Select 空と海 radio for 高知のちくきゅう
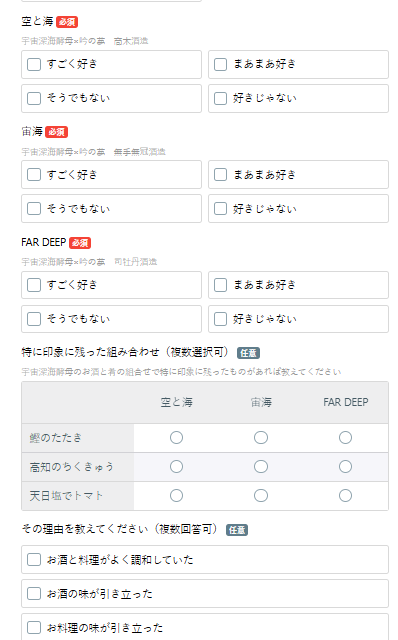This screenshot has width=398, height=640. [x=176, y=467]
